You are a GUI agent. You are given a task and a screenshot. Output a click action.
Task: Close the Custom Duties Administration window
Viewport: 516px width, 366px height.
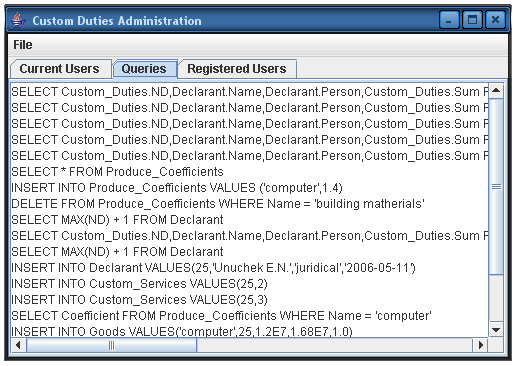click(x=495, y=20)
